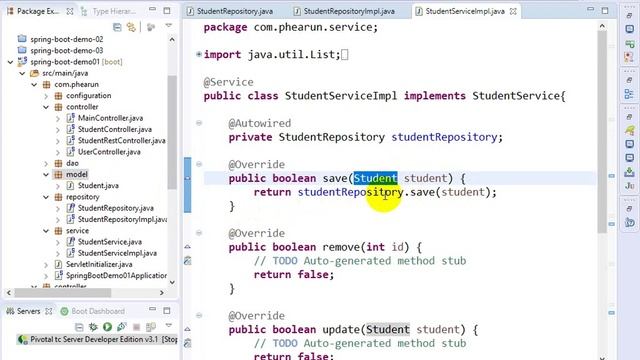640x360 pixels.
Task: Collapse spring-boot-demo01 project node
Action: pos(11,62)
